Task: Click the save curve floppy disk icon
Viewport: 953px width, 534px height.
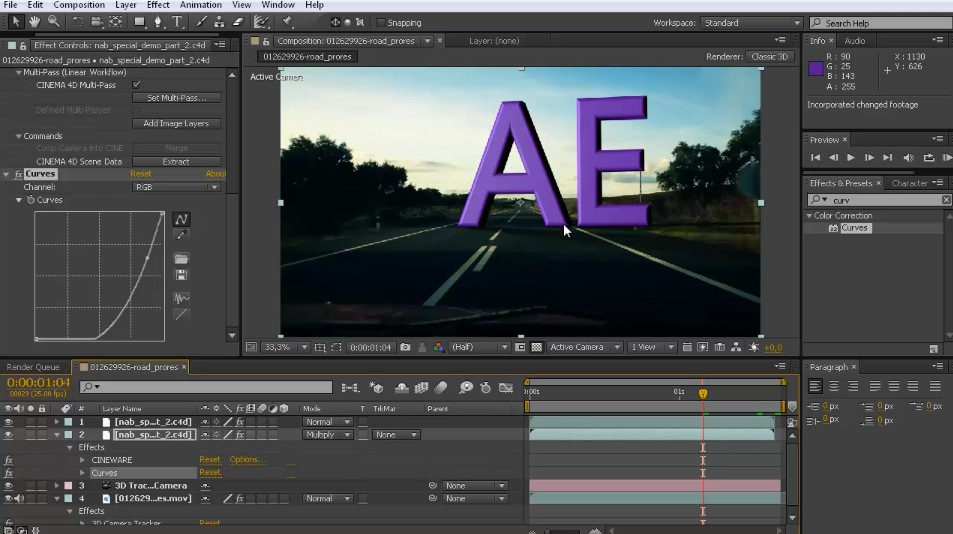Action: pyautogui.click(x=181, y=275)
